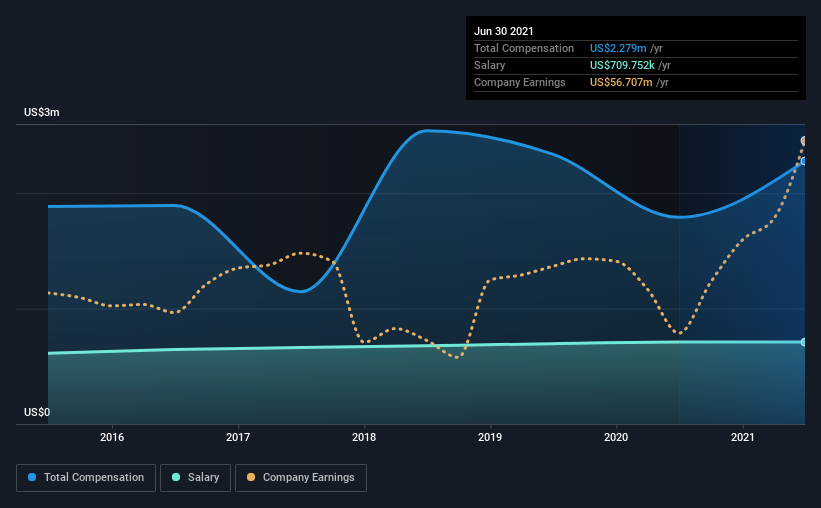This screenshot has height=508, width=821.
Task: Click the US$2.279m total compensation value
Action: pos(618,48)
